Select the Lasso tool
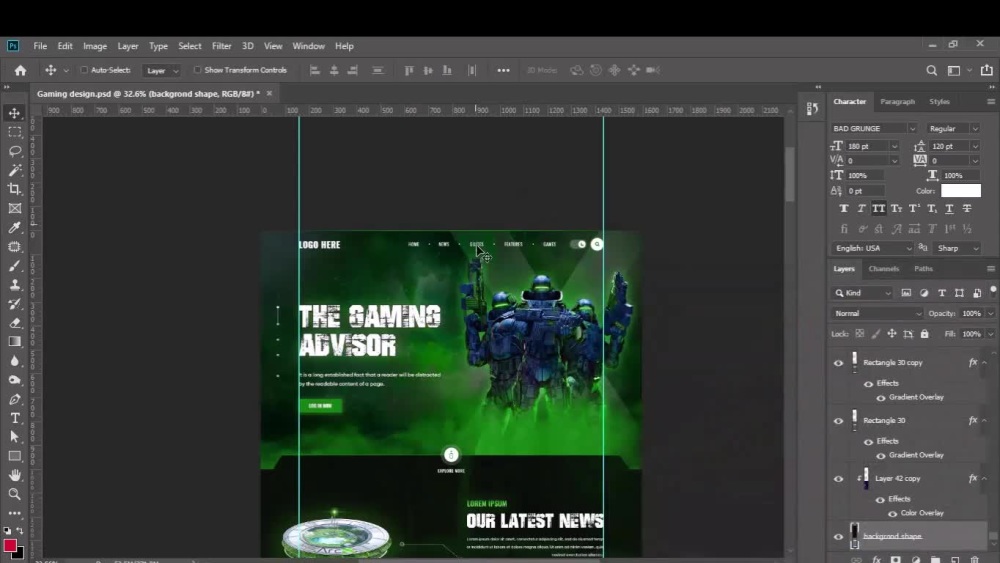1000x563 pixels. [15, 152]
